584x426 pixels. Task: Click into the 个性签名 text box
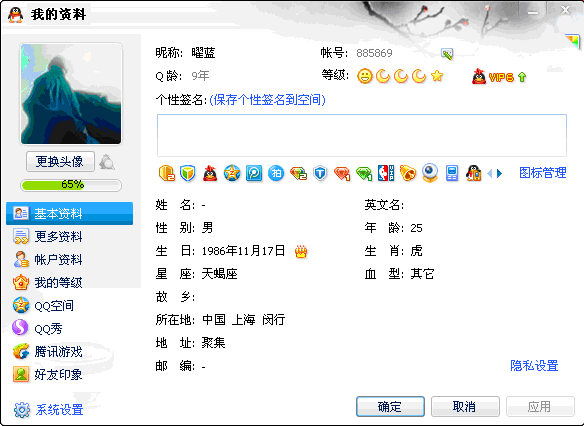click(x=362, y=135)
